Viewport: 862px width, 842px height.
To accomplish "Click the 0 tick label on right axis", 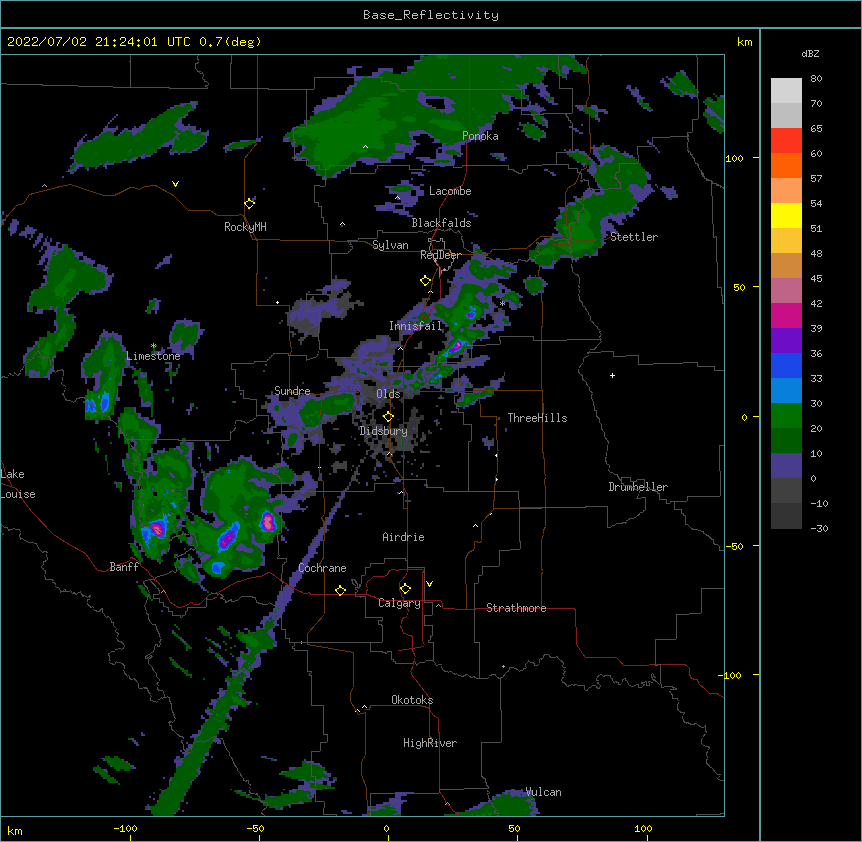I will pos(744,418).
